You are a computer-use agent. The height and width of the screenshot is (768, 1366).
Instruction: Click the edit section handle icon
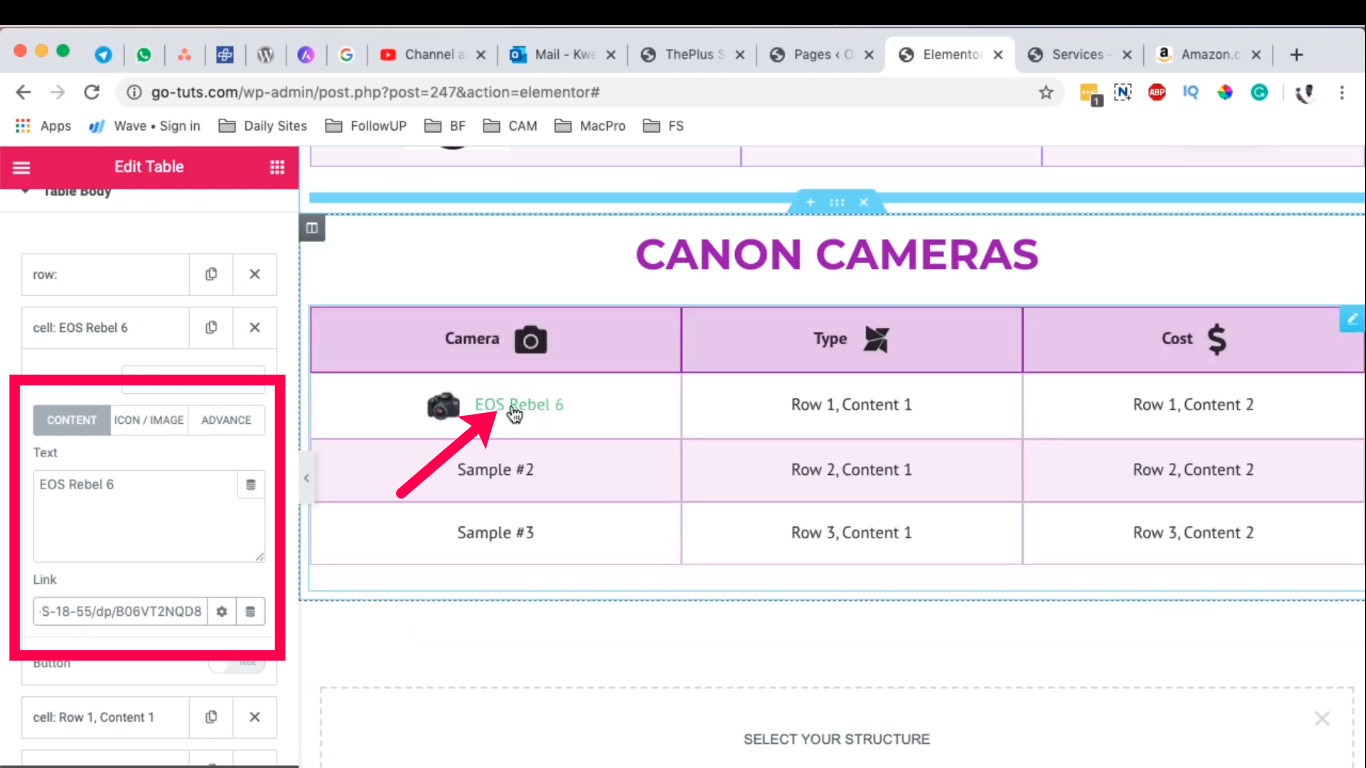(837, 202)
